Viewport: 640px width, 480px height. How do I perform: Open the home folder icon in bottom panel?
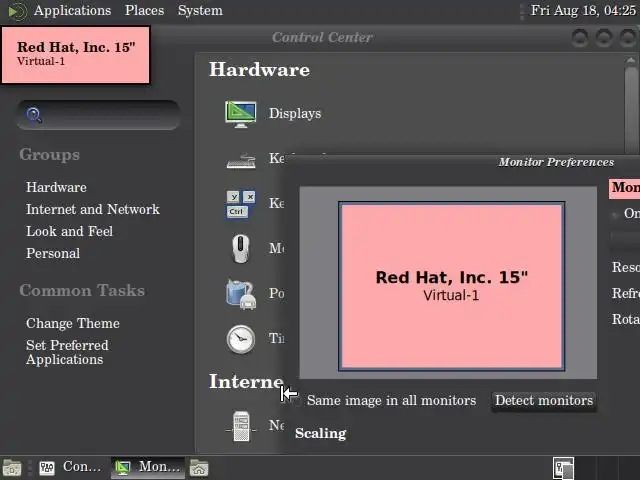pos(199,468)
